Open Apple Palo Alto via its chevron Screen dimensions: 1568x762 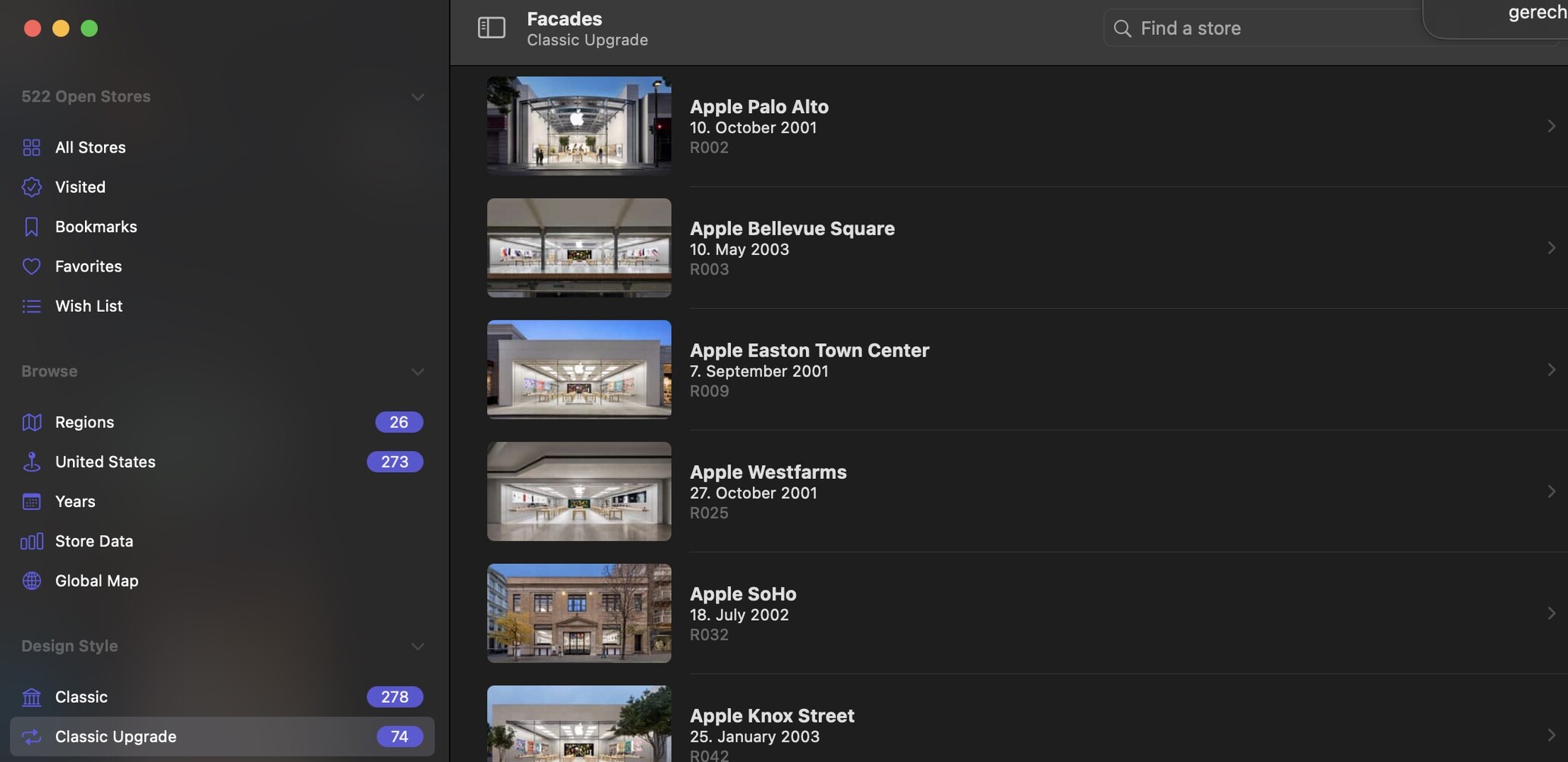point(1551,126)
